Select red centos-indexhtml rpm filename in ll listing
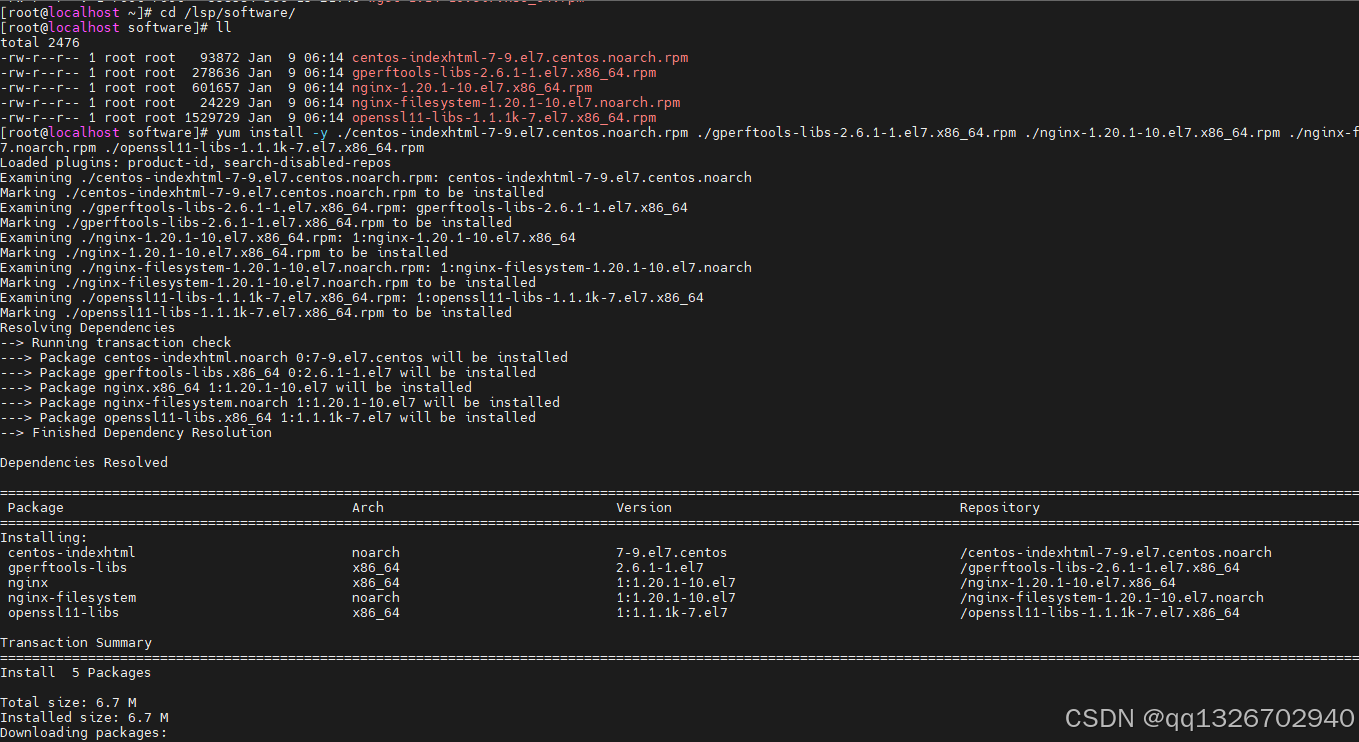Screen dimensions: 1359x742 pyautogui.click(x=520, y=57)
